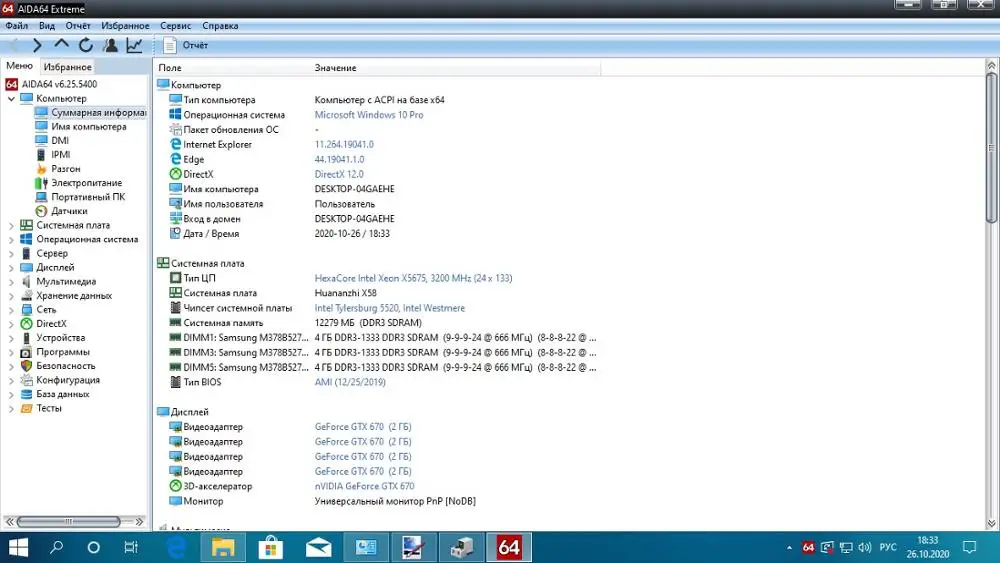Click the Программы tree icon
Viewport: 1000px width, 563px height.
26,352
